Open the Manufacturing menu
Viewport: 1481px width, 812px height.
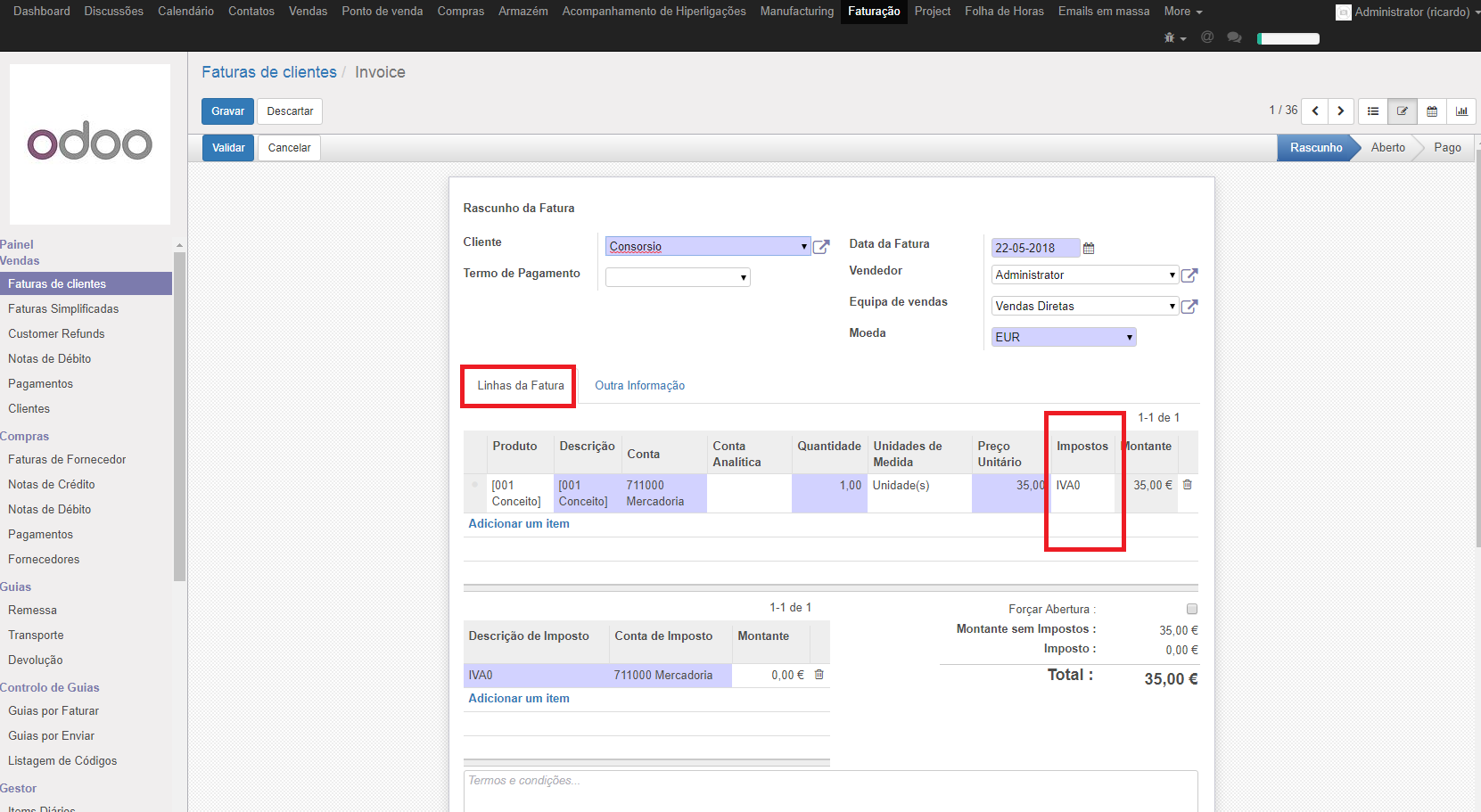(797, 12)
